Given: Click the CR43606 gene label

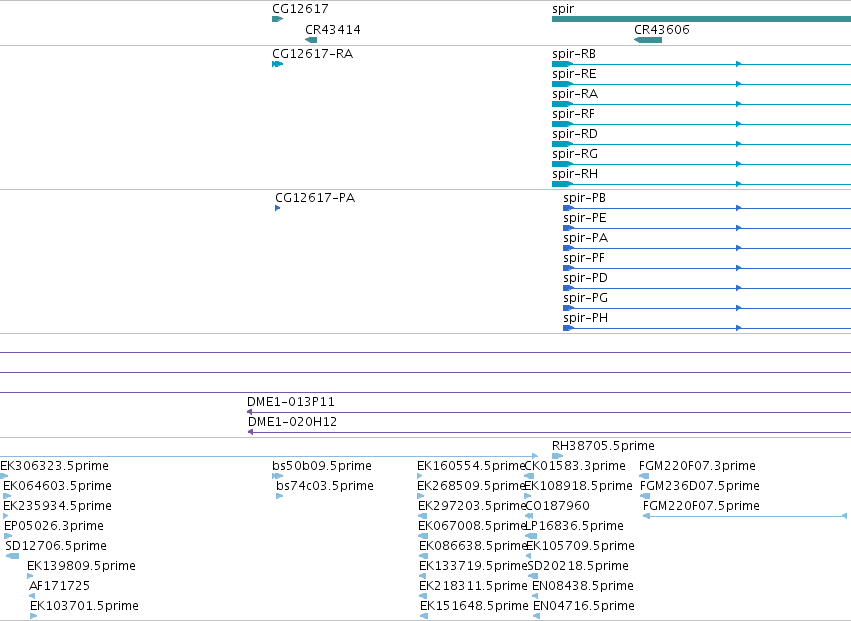Looking at the screenshot, I should pos(662,30).
